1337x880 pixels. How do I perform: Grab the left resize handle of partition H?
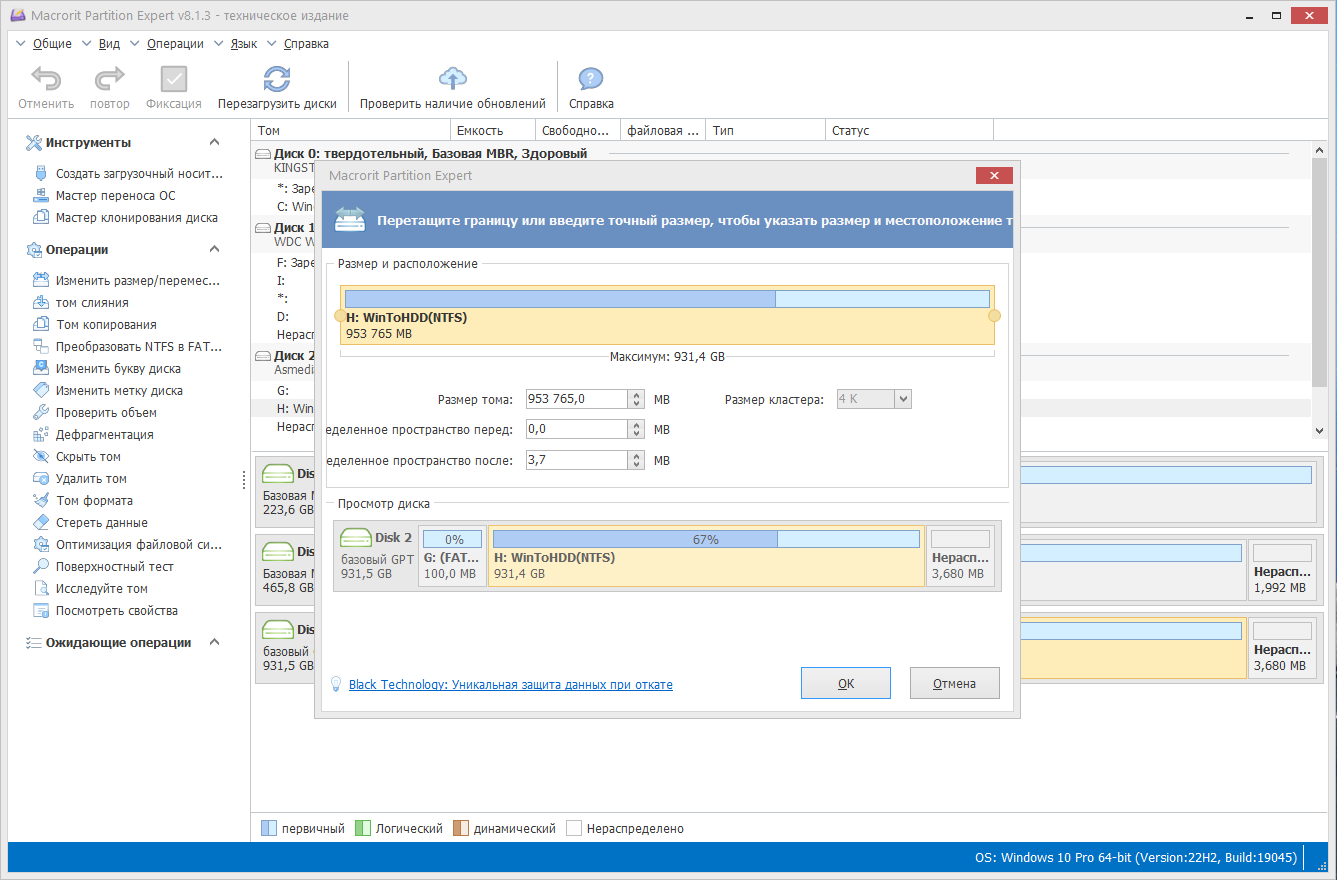point(340,316)
